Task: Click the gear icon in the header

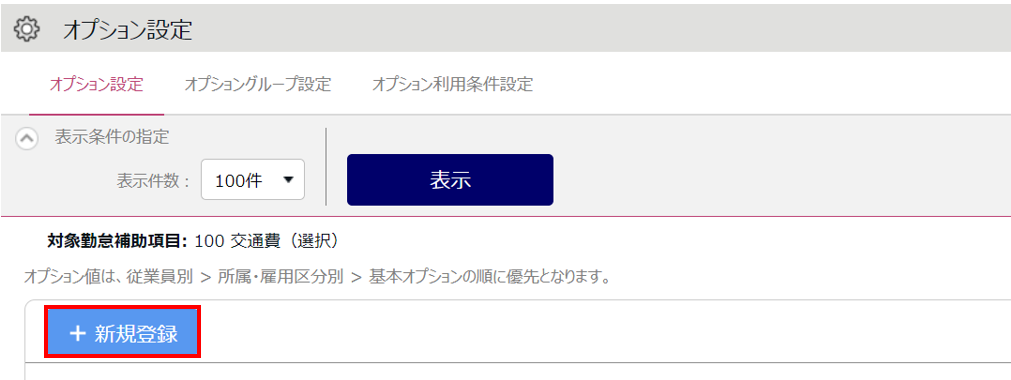Action: click(x=27, y=29)
